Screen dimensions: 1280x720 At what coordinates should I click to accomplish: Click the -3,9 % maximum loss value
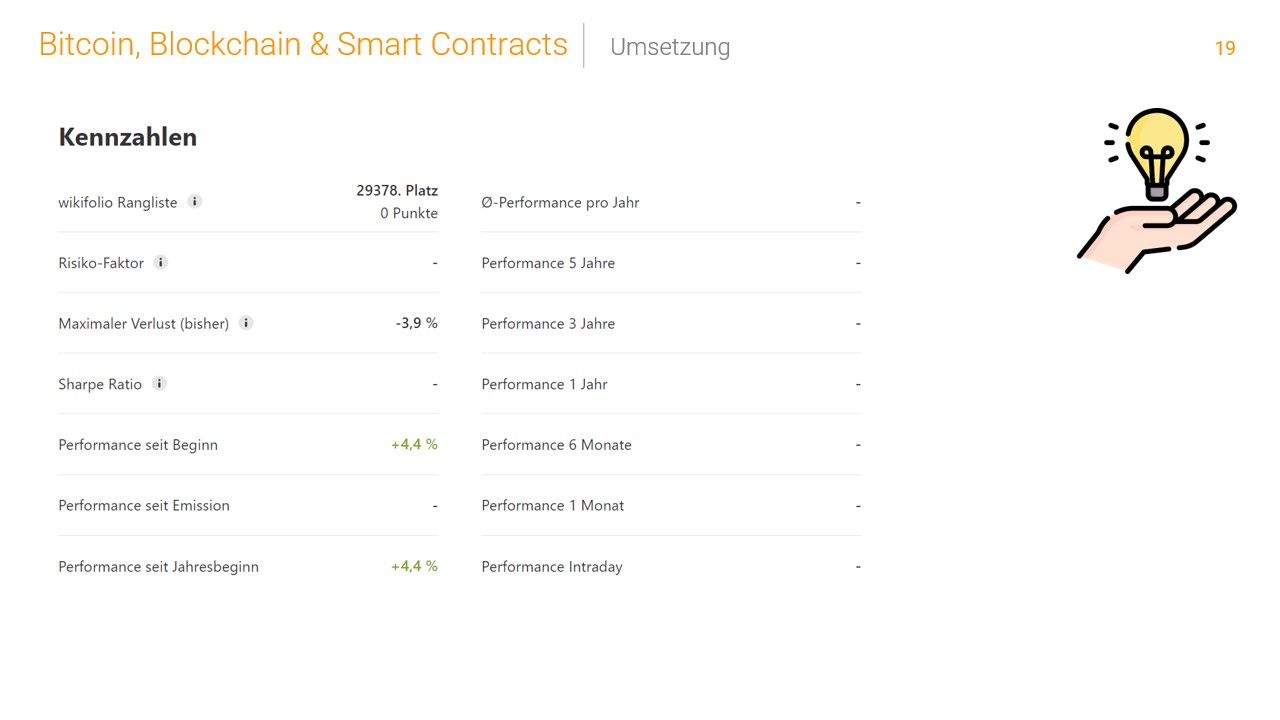[417, 323]
